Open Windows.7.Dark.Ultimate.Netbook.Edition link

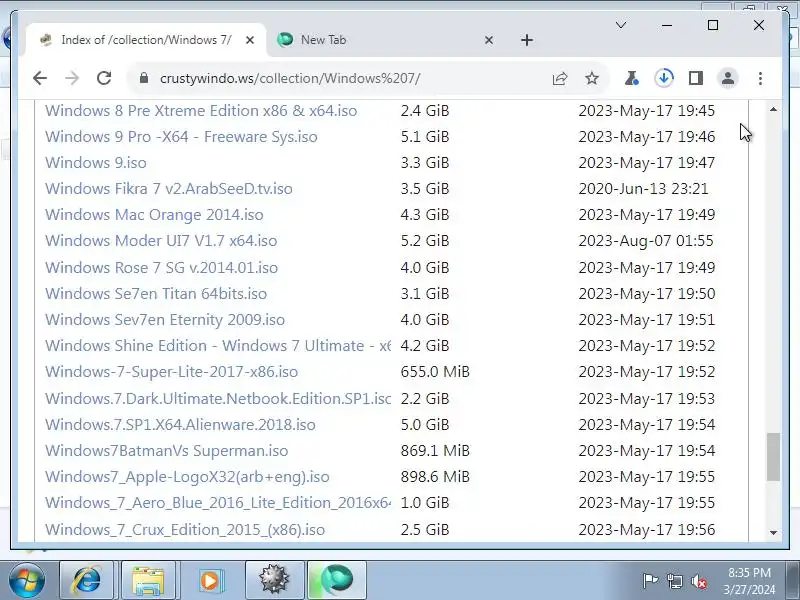point(218,399)
